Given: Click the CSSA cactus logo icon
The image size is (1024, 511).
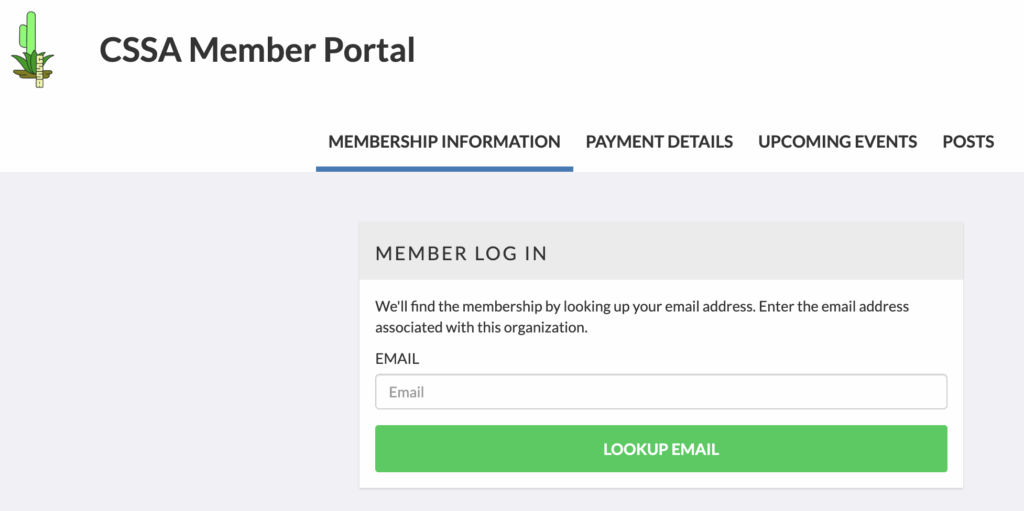Looking at the screenshot, I should pyautogui.click(x=32, y=50).
